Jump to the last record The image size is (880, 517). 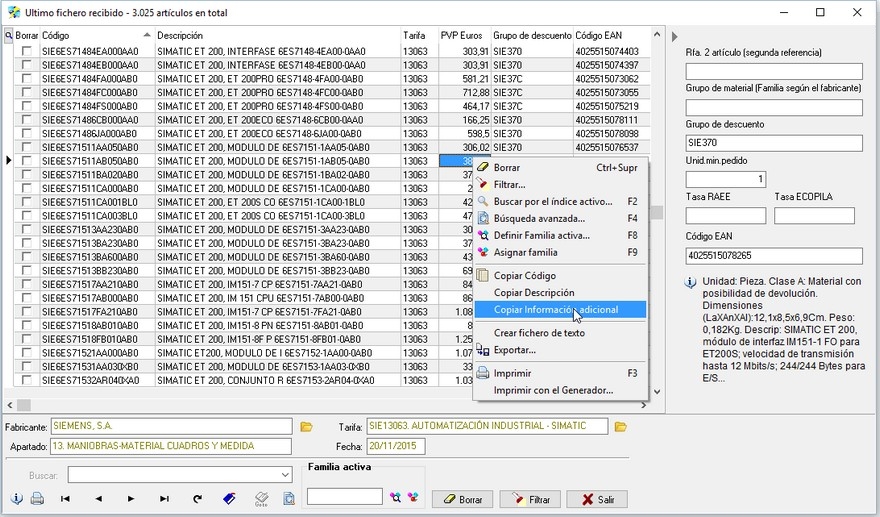[164, 498]
